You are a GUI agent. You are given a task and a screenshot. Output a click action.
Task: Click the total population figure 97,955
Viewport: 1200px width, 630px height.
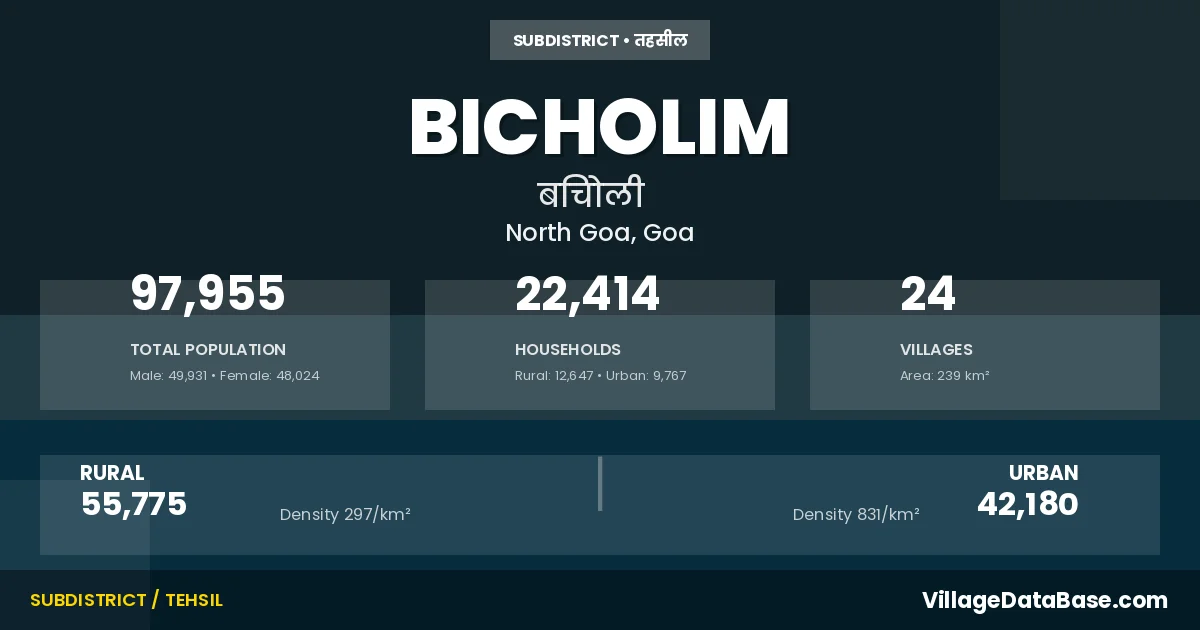[208, 294]
